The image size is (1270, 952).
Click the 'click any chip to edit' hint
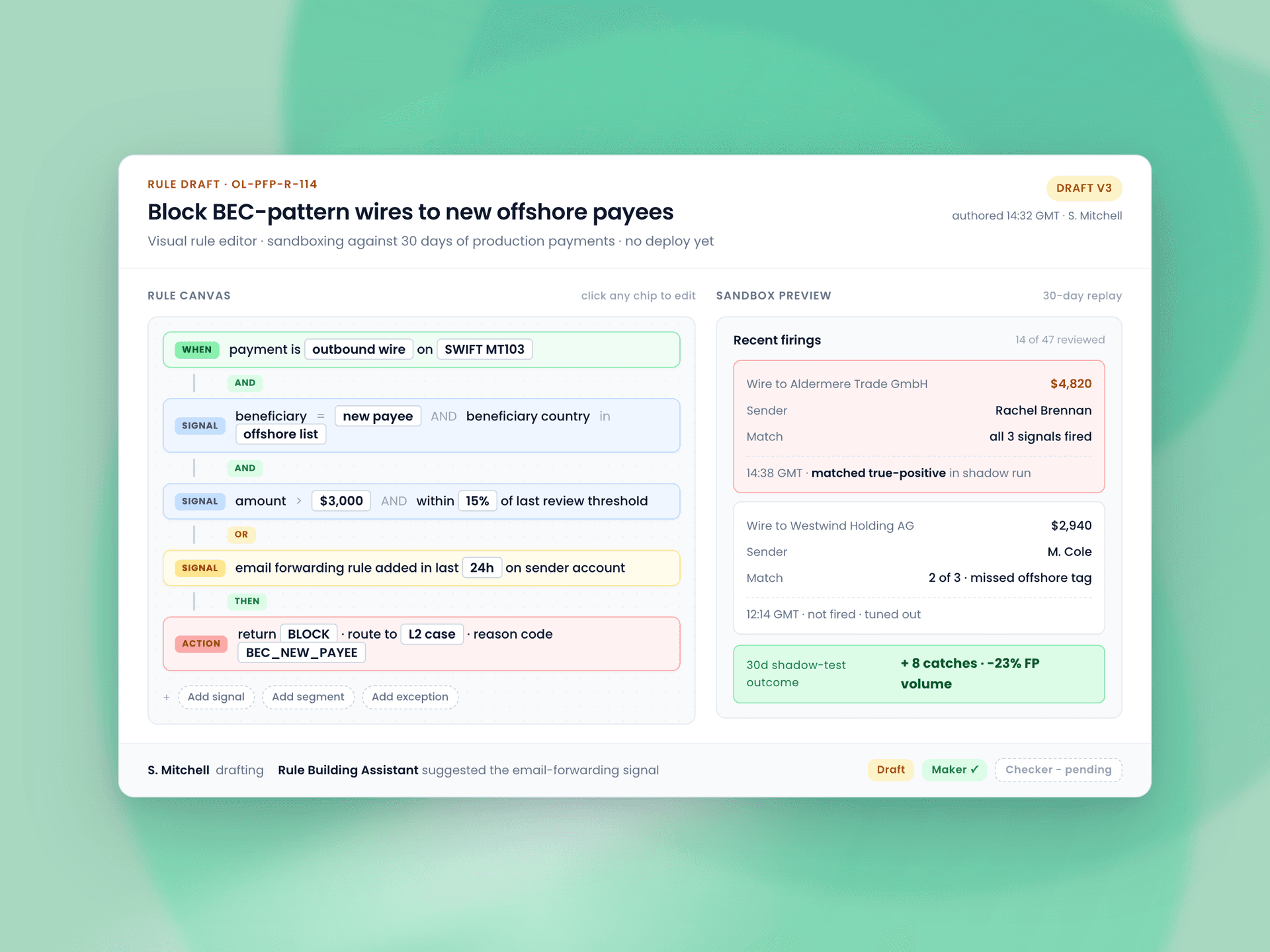pyautogui.click(x=638, y=296)
